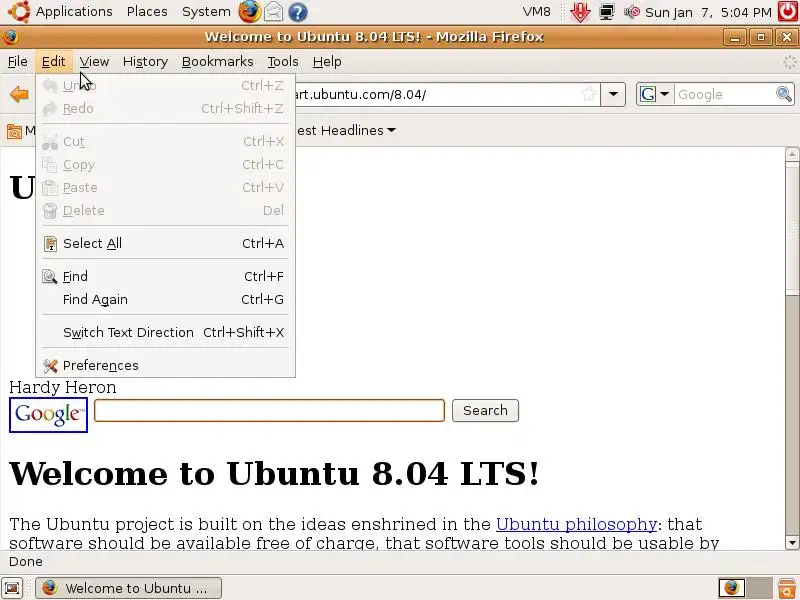Open the Trash icon in bottom panel

coord(787,588)
